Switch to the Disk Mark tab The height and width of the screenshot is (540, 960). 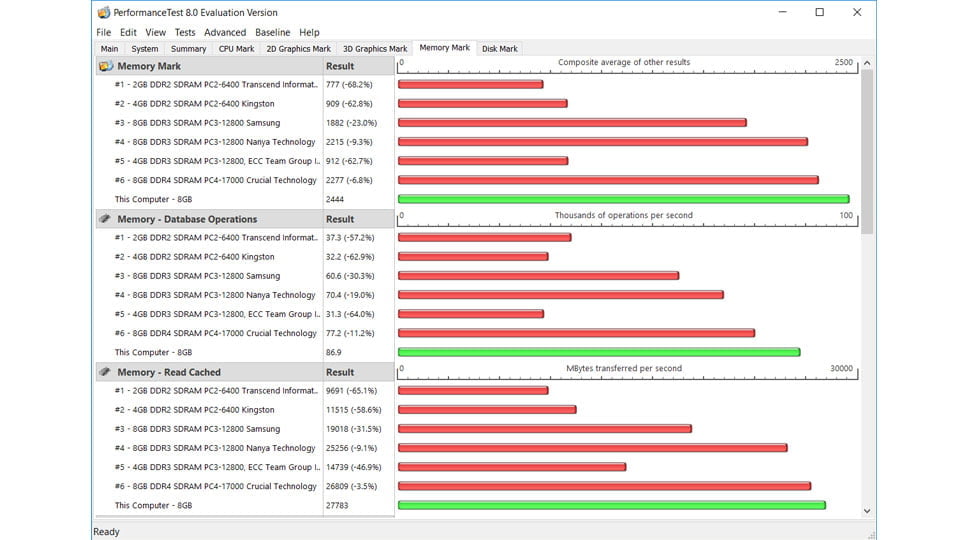click(x=499, y=48)
